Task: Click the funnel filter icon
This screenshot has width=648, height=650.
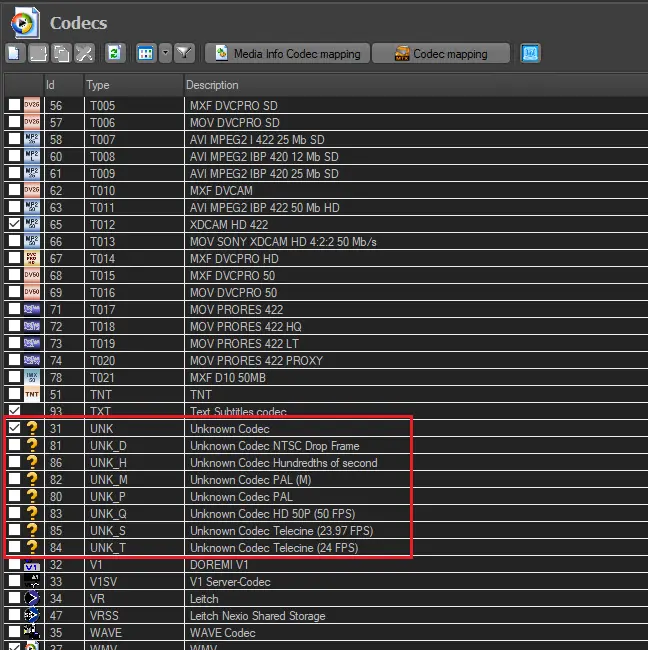Action: [184, 53]
